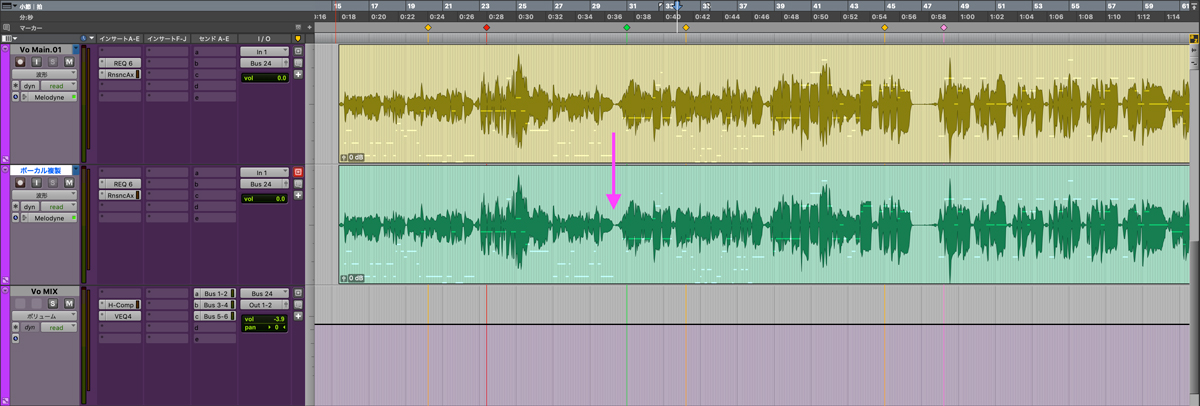Click ボーカル複製 volume field 0.0
The height and width of the screenshot is (406, 1200).
pos(264,199)
